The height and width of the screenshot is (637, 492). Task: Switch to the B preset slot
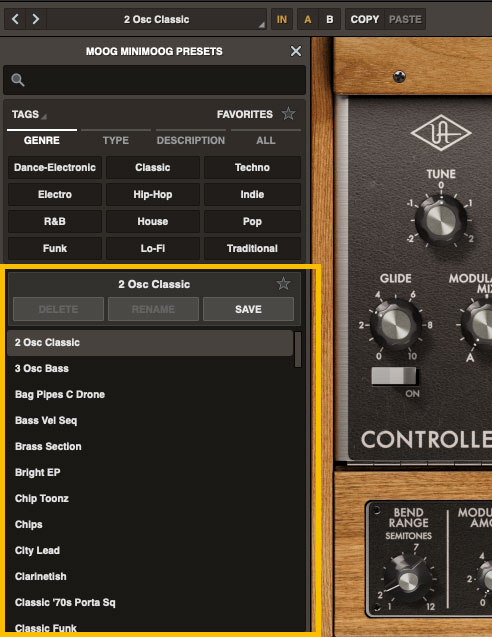pyautogui.click(x=330, y=19)
